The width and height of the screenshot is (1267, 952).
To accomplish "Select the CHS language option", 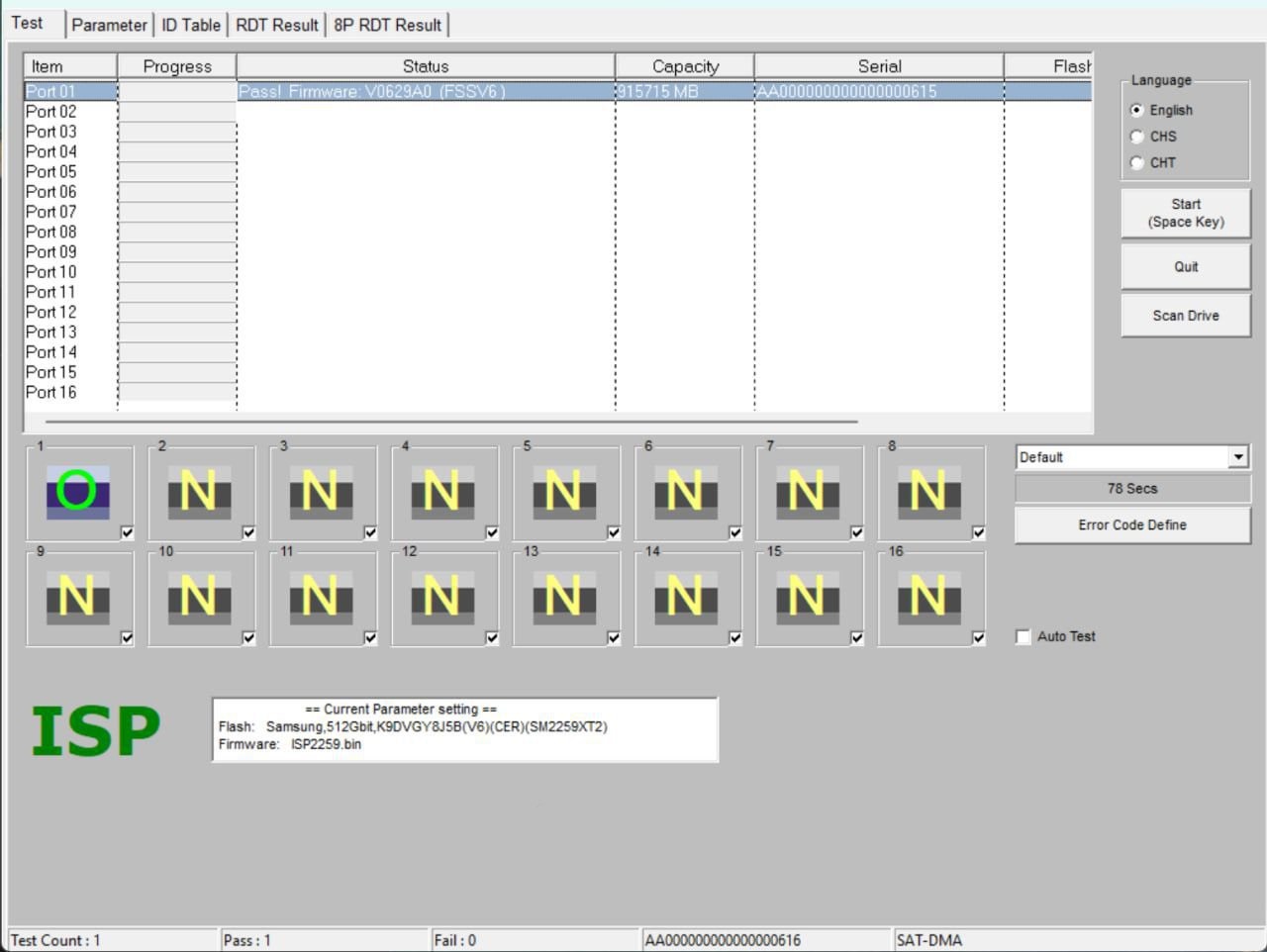I will 1136,137.
